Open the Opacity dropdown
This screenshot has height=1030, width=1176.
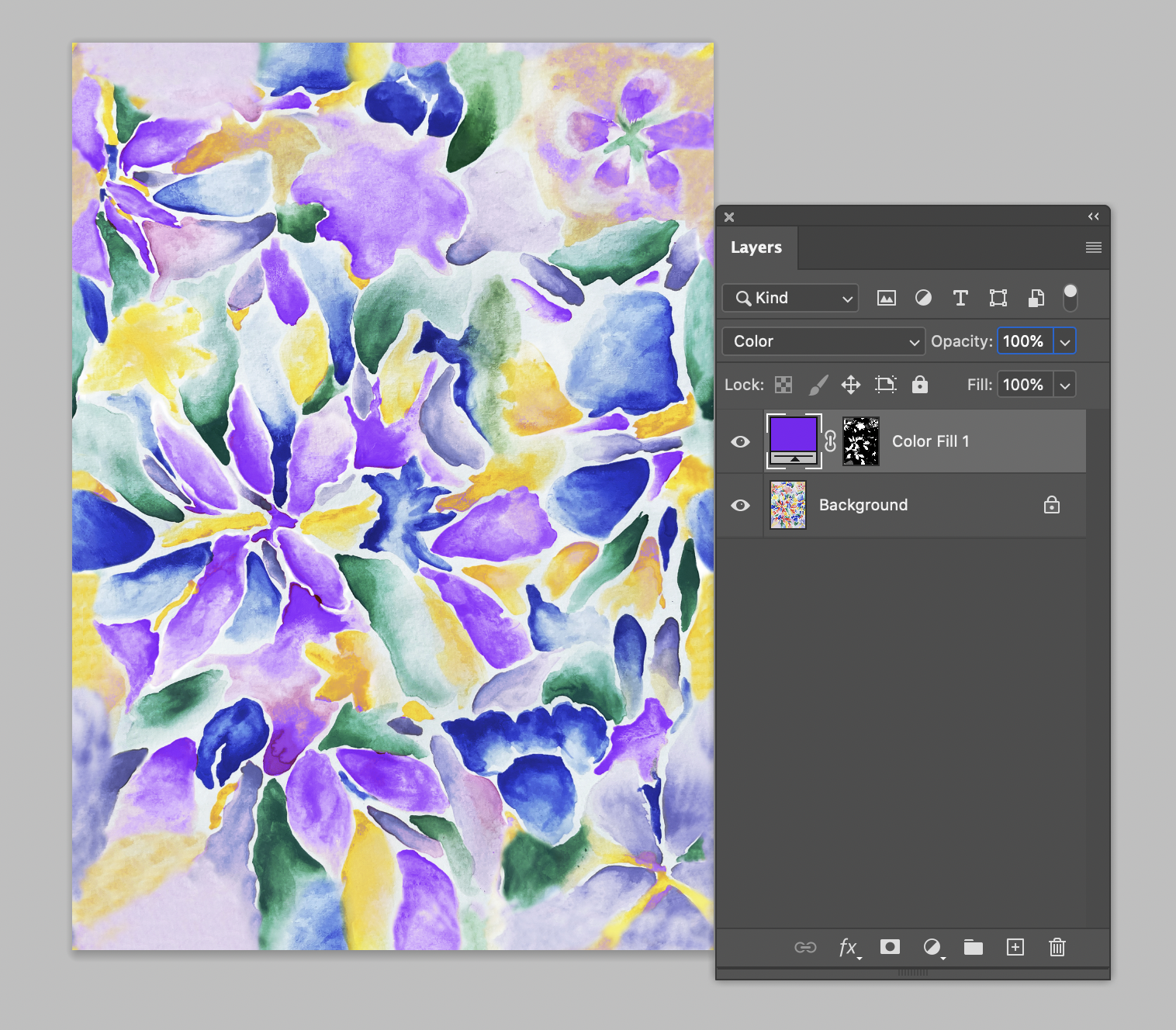point(1065,341)
